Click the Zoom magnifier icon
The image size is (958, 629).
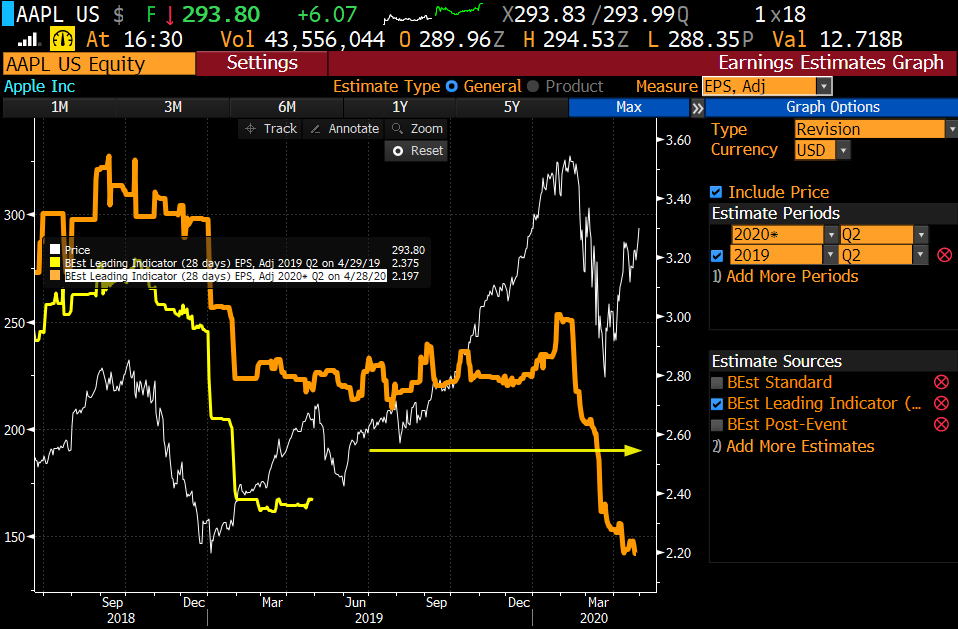(x=397, y=129)
